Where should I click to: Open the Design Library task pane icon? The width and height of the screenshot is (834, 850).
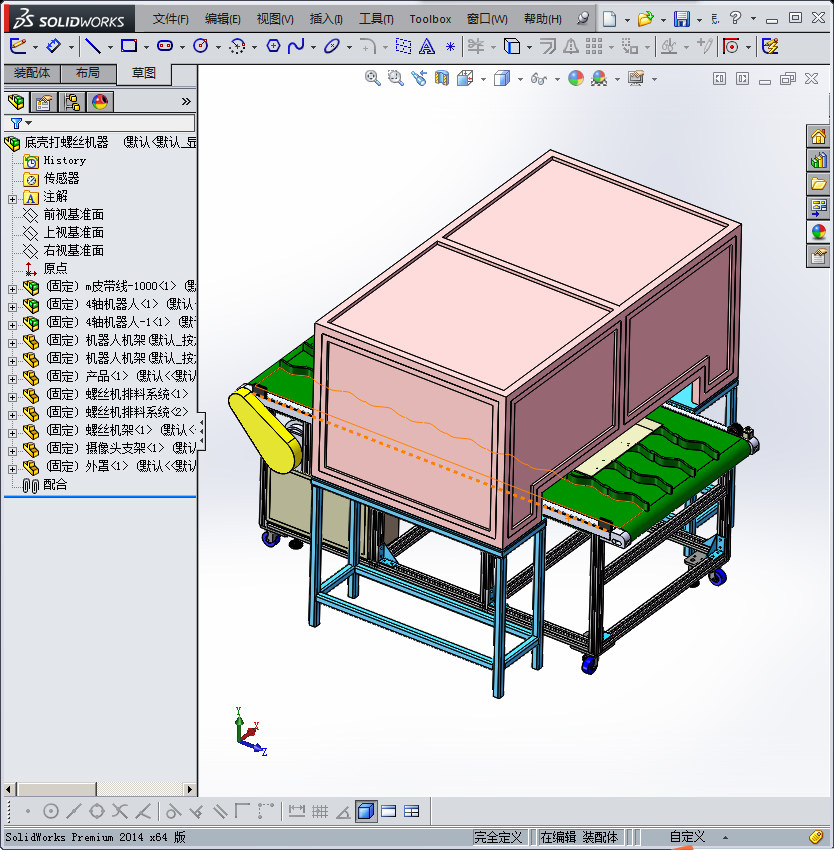818,160
